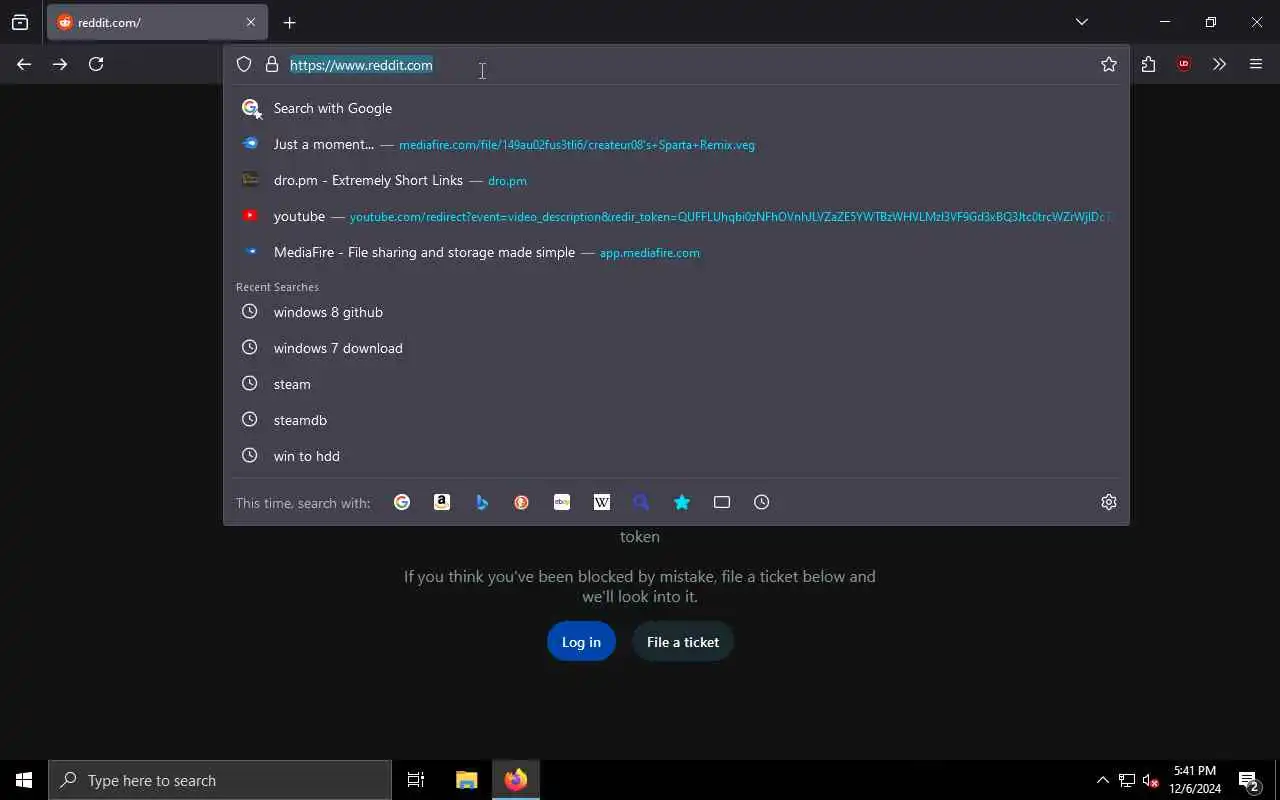Search with the purple magnifier search engine
1280x800 pixels.
click(642, 502)
